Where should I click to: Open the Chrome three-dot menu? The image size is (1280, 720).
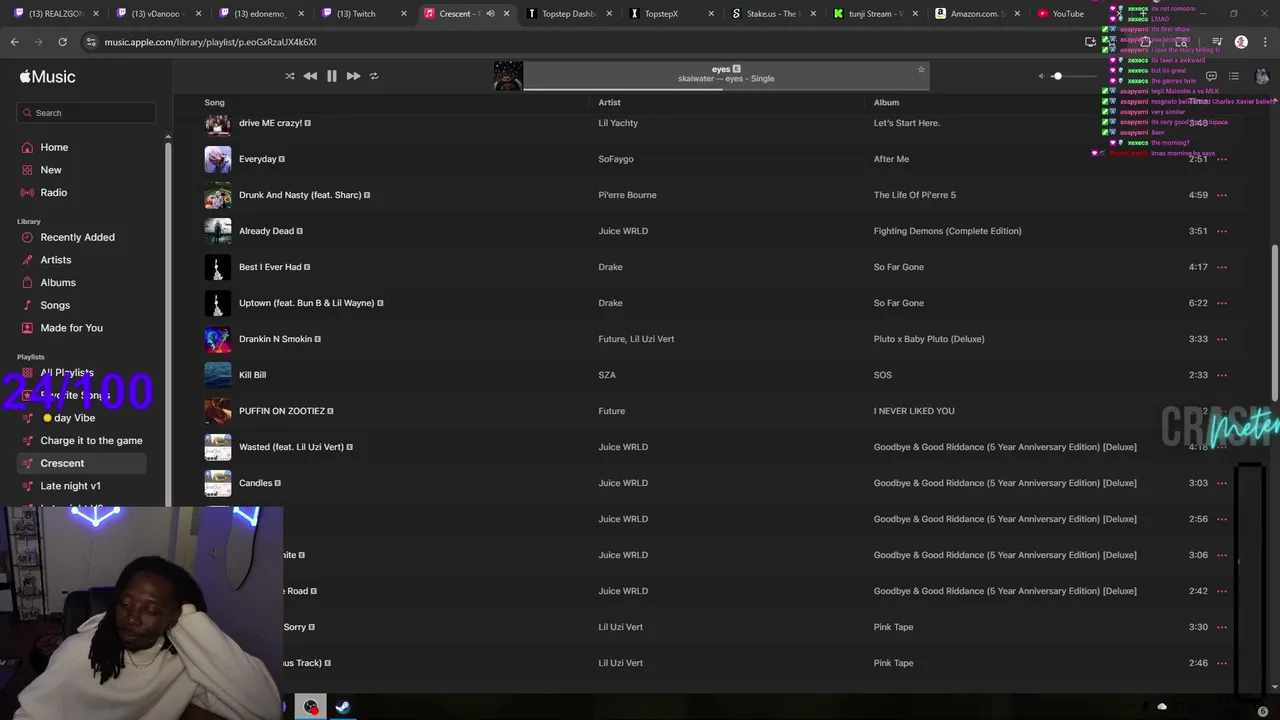[1265, 42]
